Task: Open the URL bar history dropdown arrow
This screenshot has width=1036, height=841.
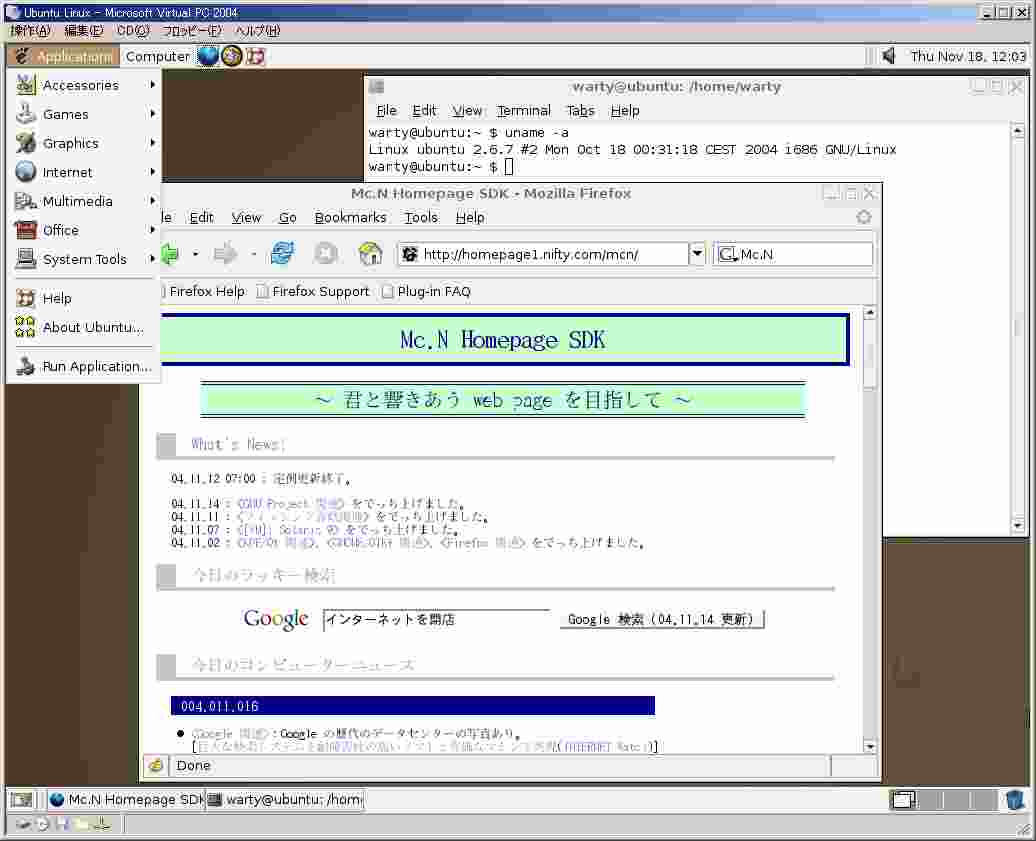Action: tap(697, 254)
